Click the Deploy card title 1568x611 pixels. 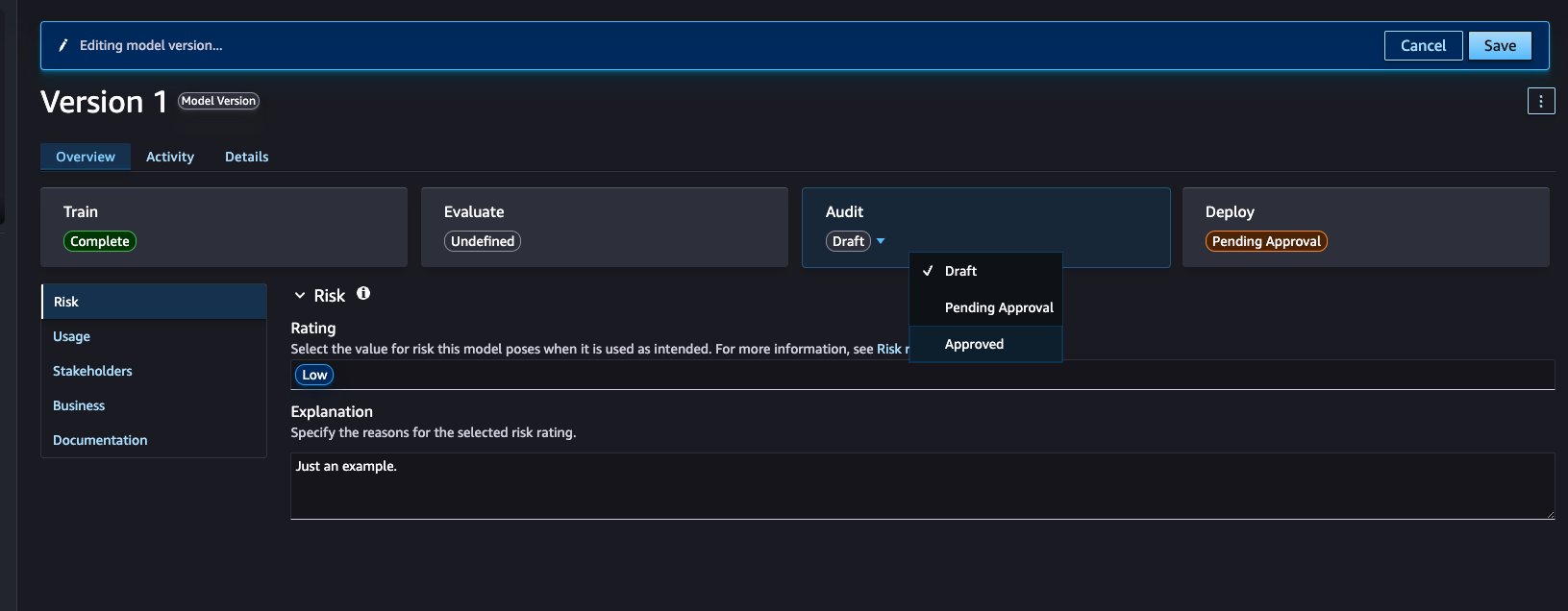point(1230,211)
